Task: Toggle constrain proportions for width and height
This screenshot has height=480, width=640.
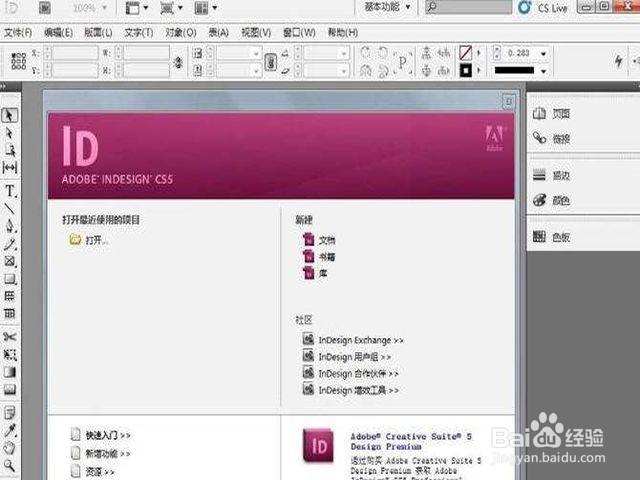Action: [x=178, y=62]
